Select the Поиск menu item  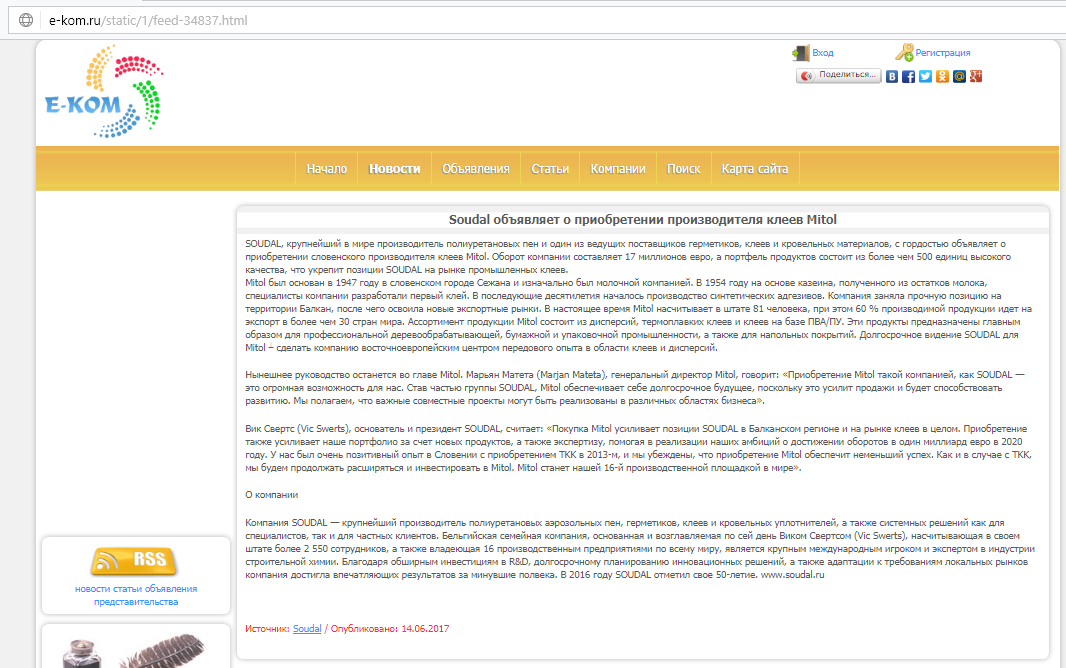coord(683,169)
